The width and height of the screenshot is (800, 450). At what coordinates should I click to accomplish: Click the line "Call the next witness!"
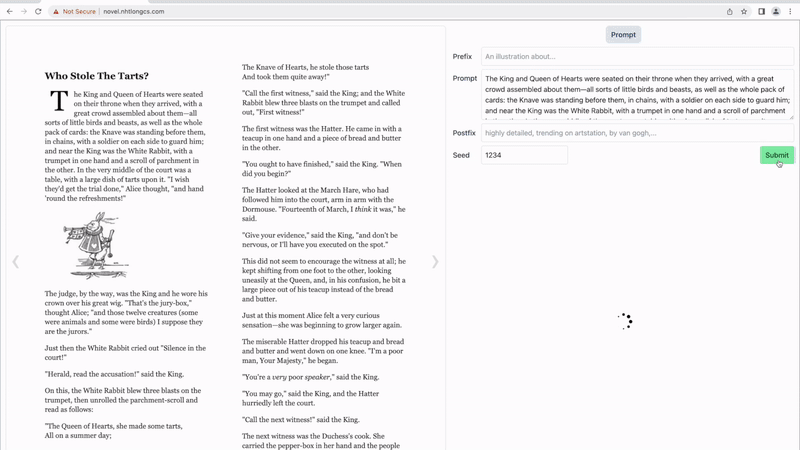(x=301, y=419)
